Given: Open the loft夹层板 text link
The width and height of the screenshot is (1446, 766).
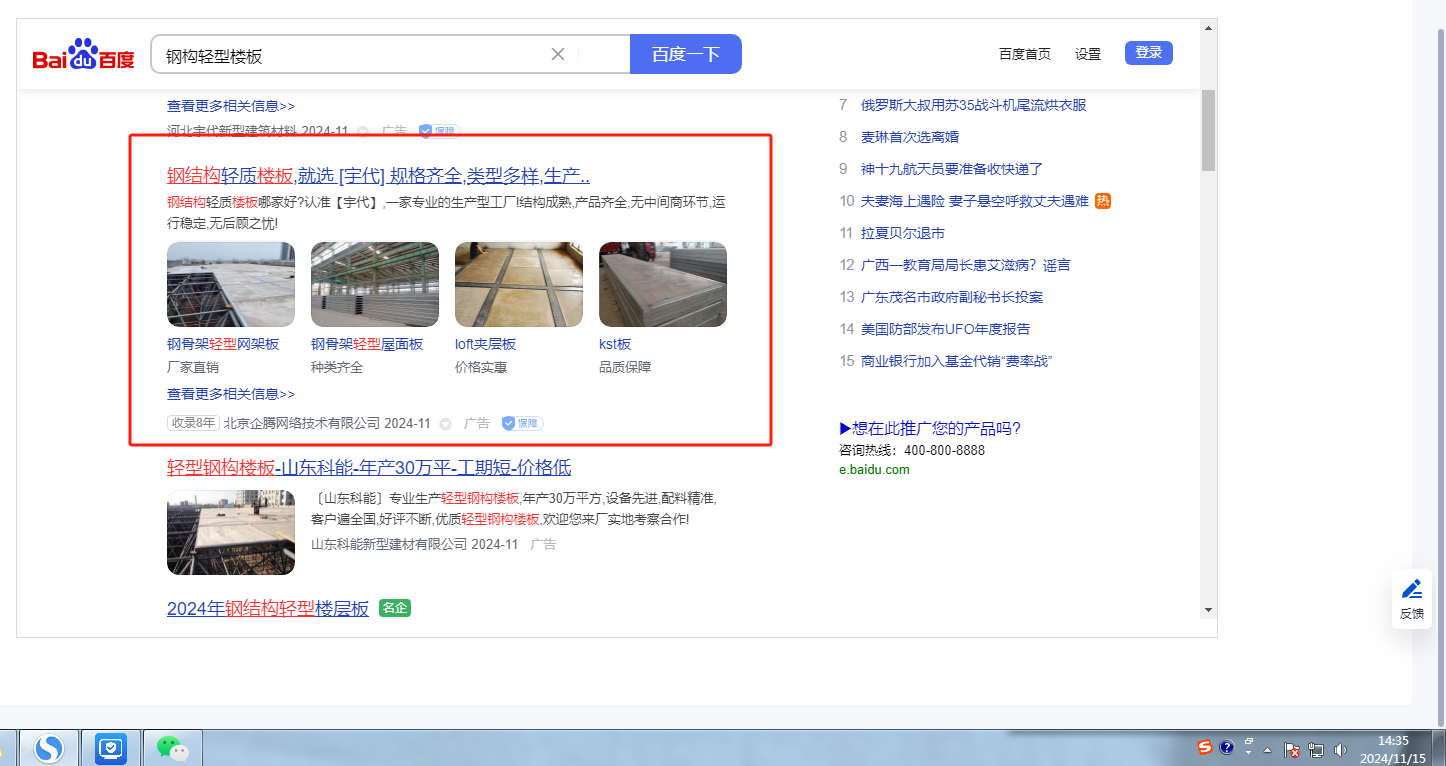Looking at the screenshot, I should (485, 344).
